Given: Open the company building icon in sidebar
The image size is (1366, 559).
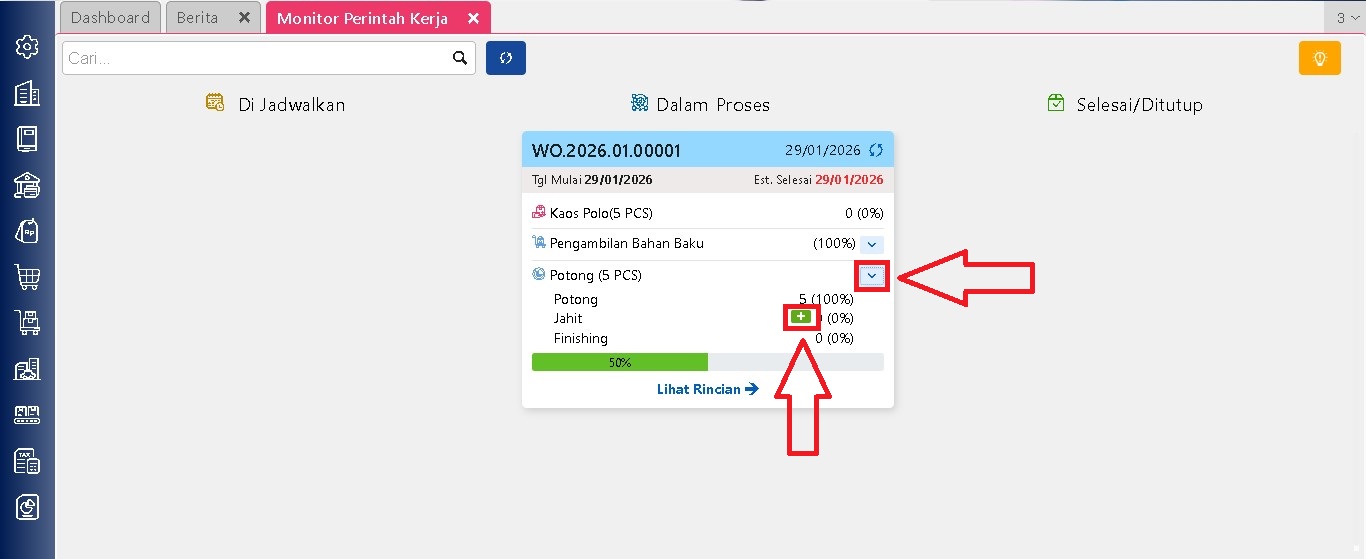Looking at the screenshot, I should (x=27, y=93).
